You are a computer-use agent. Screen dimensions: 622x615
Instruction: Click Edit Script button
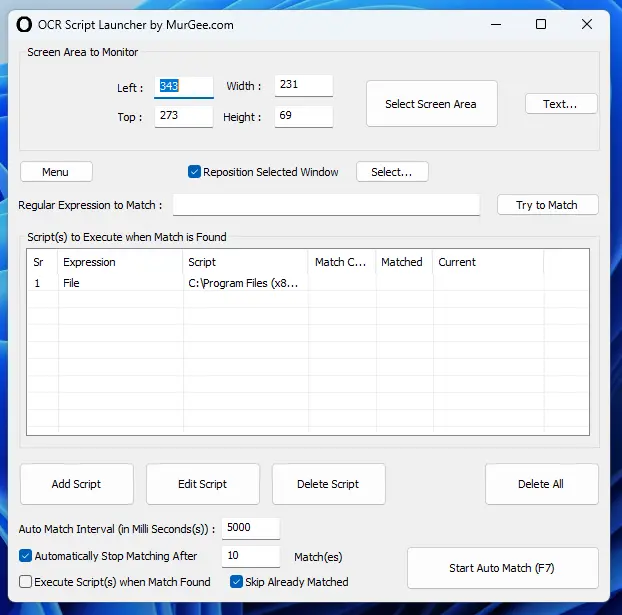[x=203, y=484]
